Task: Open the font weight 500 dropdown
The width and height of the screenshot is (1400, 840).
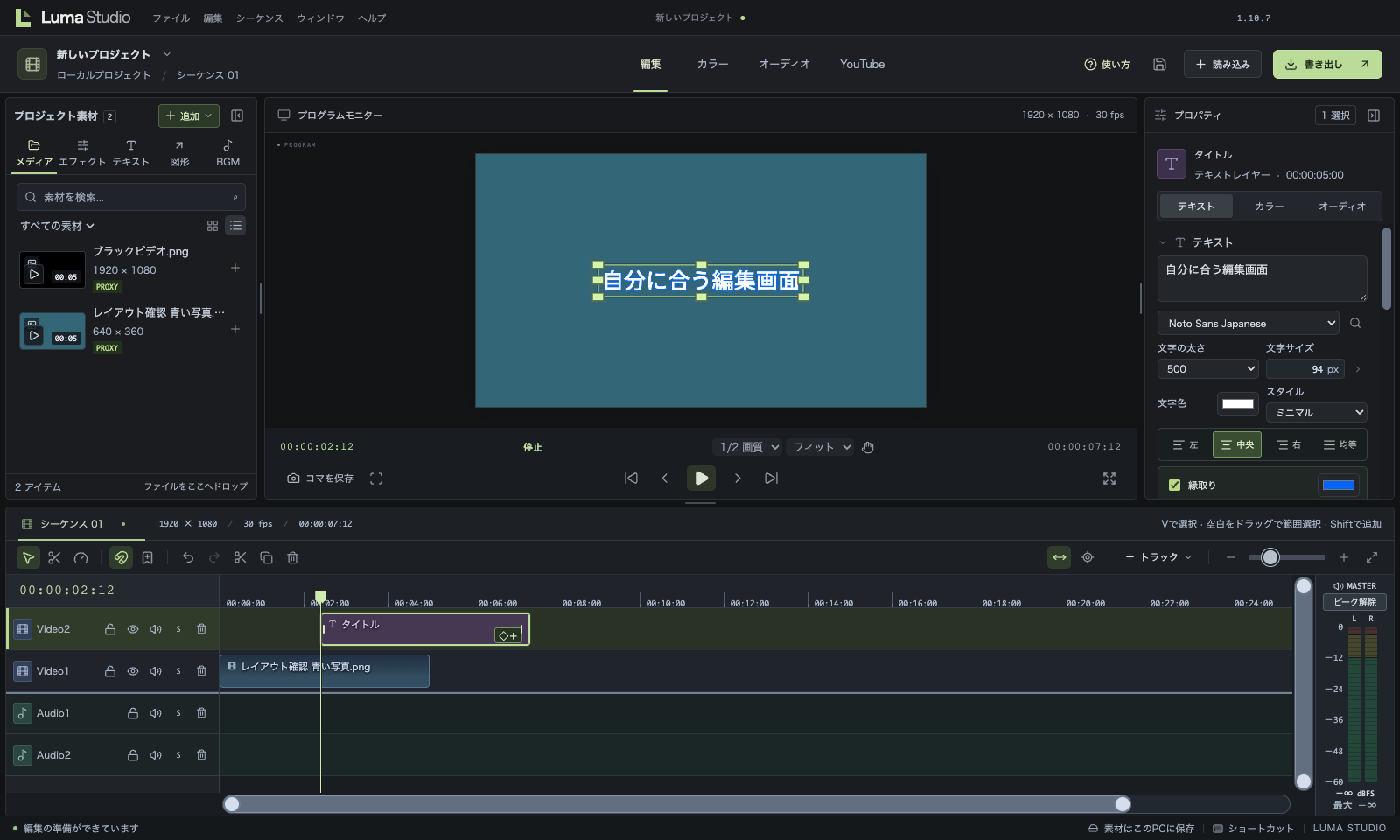Action: (1208, 369)
